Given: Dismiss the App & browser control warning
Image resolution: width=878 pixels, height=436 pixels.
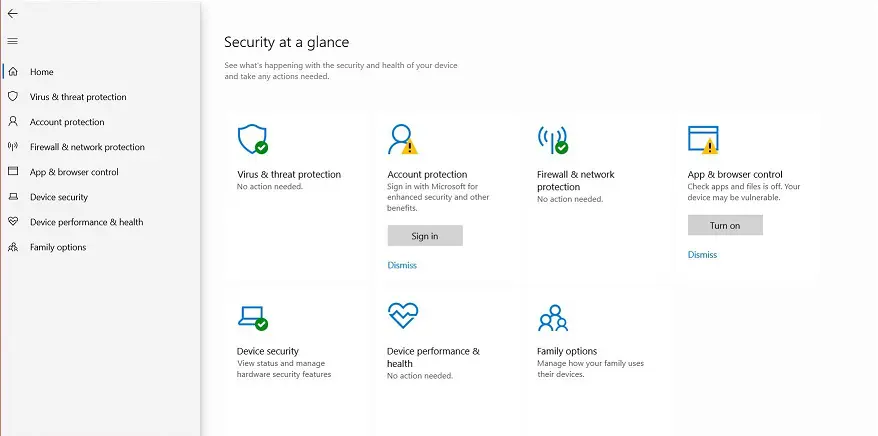Looking at the screenshot, I should pyautogui.click(x=702, y=255).
